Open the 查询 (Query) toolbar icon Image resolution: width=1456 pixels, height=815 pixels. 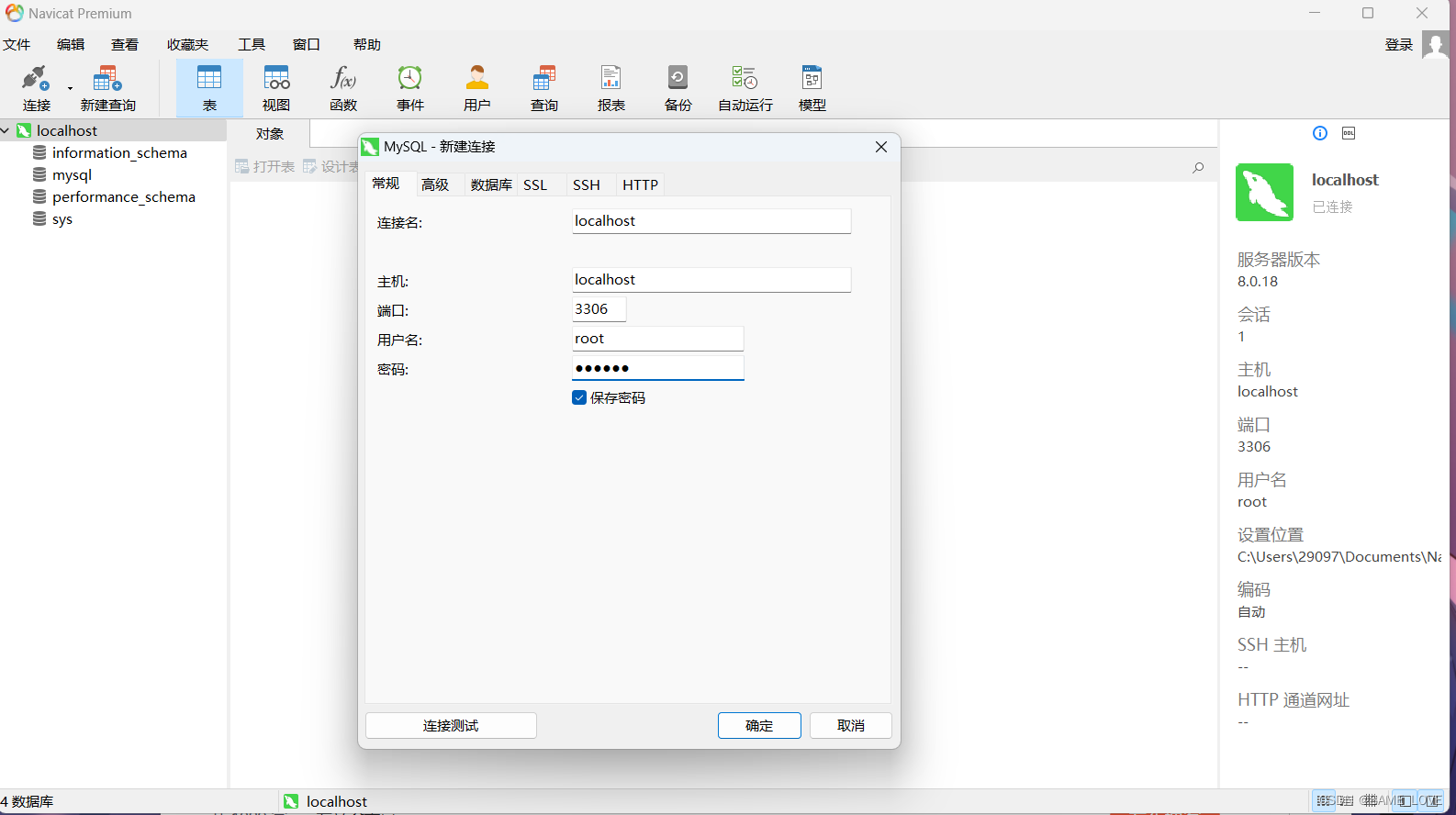pos(544,88)
